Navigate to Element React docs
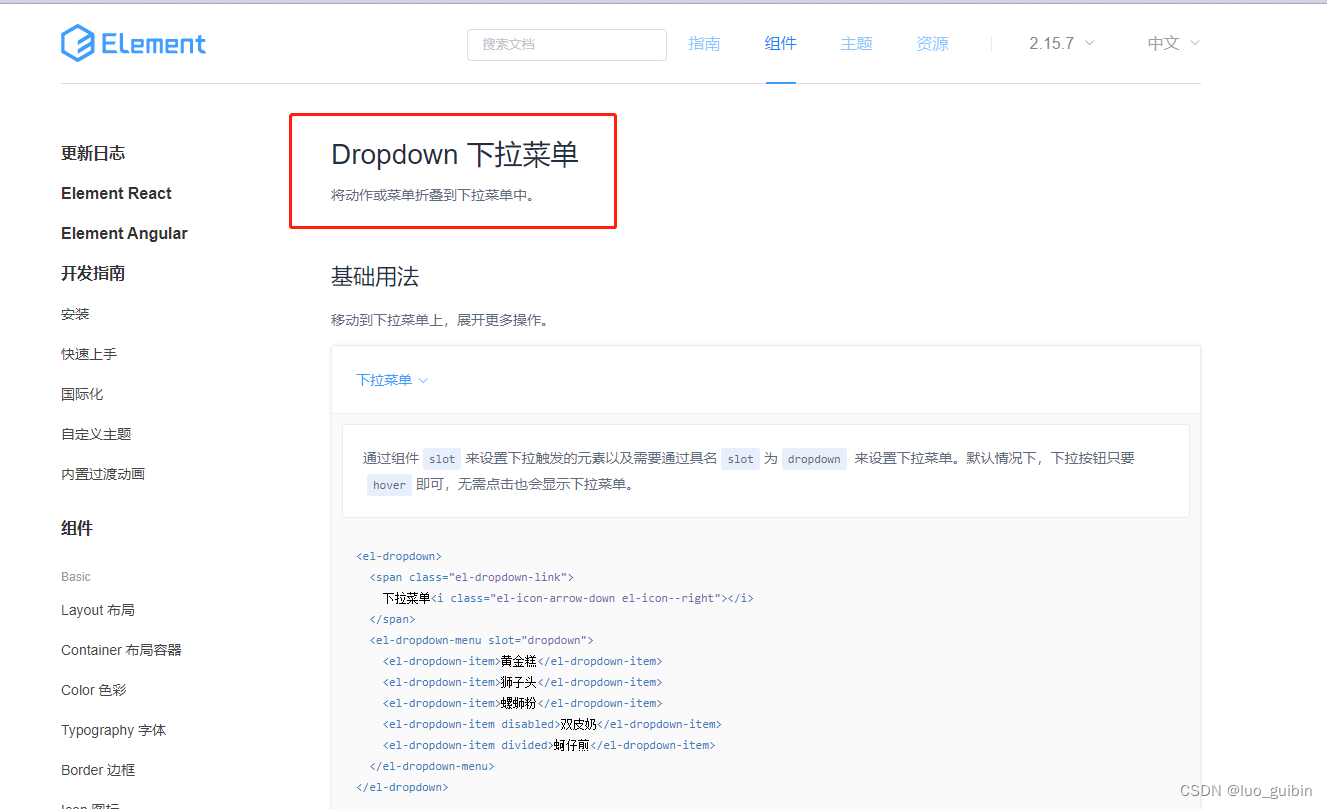Viewport: 1327px width, 809px height. pyautogui.click(x=116, y=193)
